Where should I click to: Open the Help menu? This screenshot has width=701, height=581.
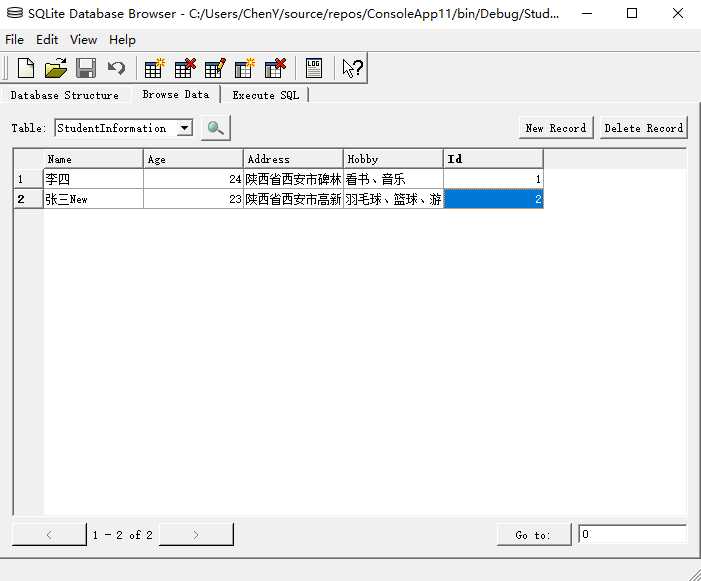tap(122, 40)
